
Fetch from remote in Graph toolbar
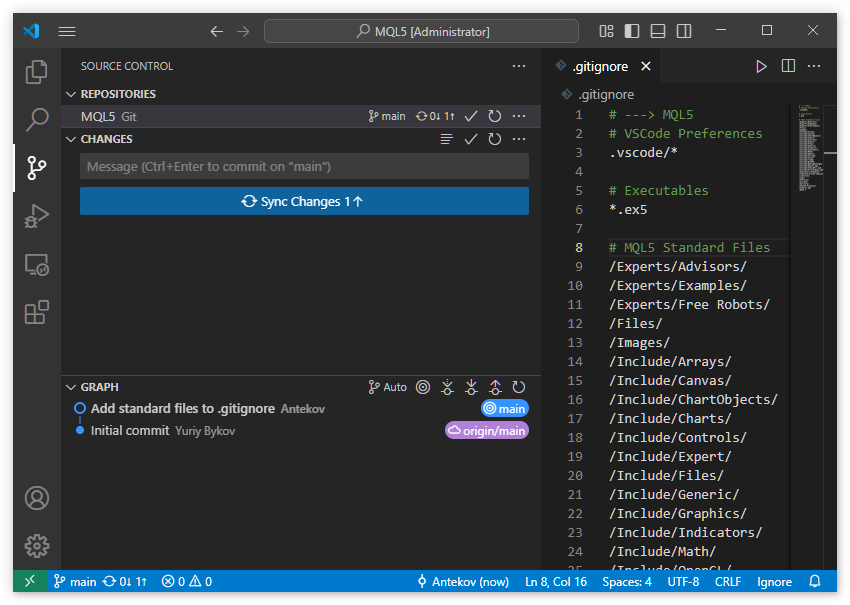[447, 387]
